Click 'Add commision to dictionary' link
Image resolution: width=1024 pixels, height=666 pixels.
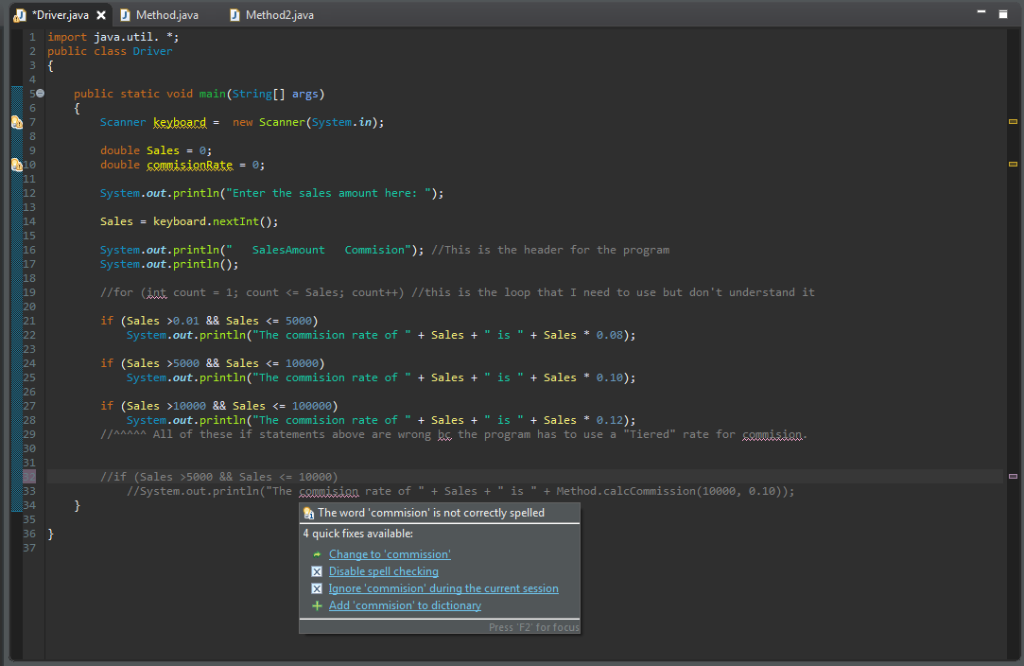(404, 606)
